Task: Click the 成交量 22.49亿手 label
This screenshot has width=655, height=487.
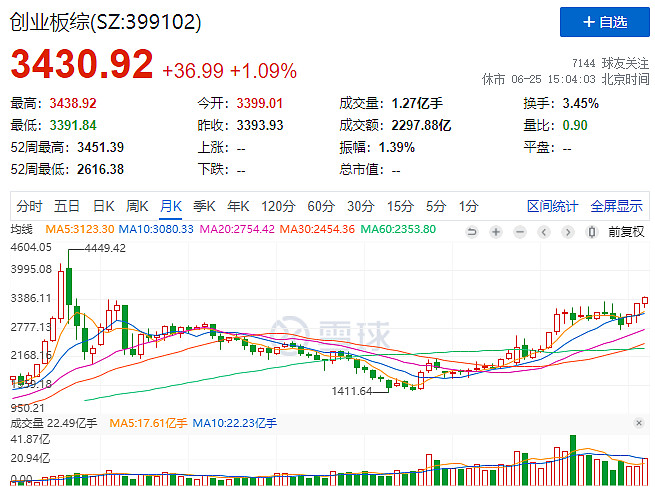Action: tap(53, 424)
